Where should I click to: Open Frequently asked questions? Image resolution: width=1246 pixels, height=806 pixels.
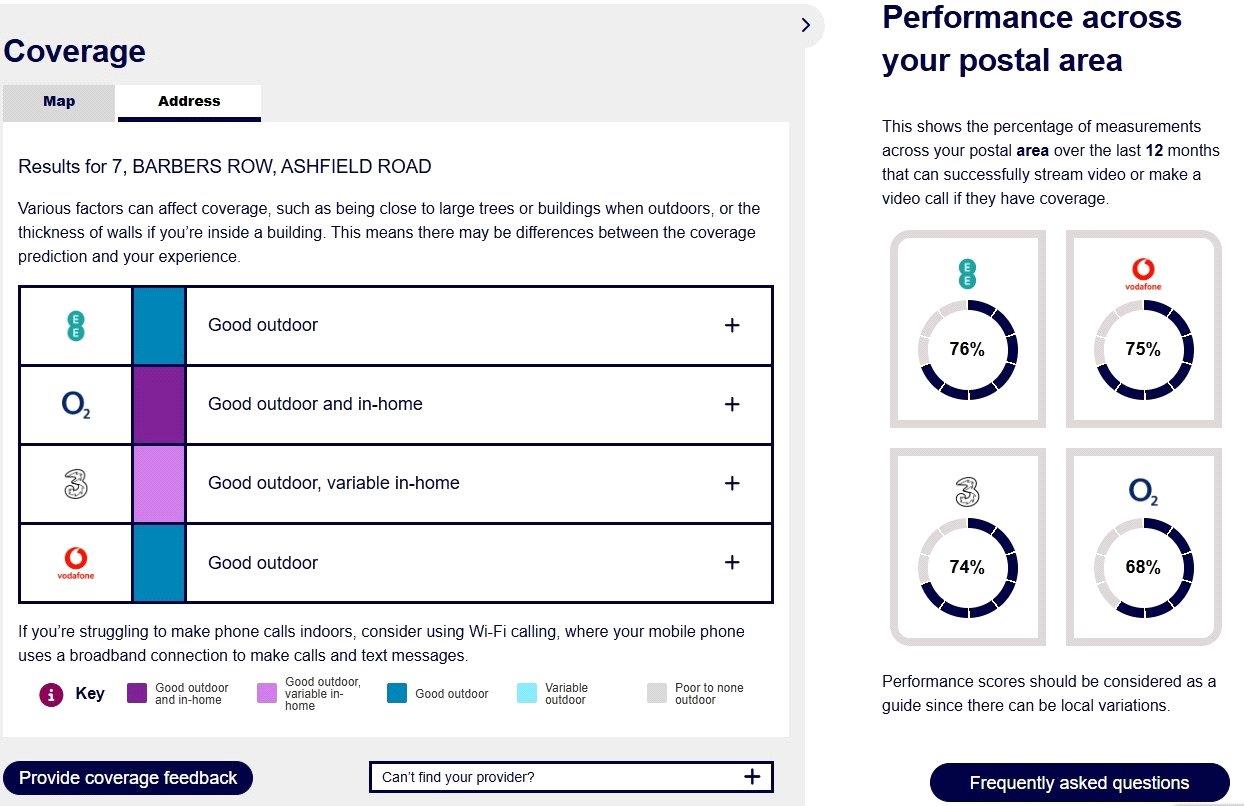point(1079,783)
